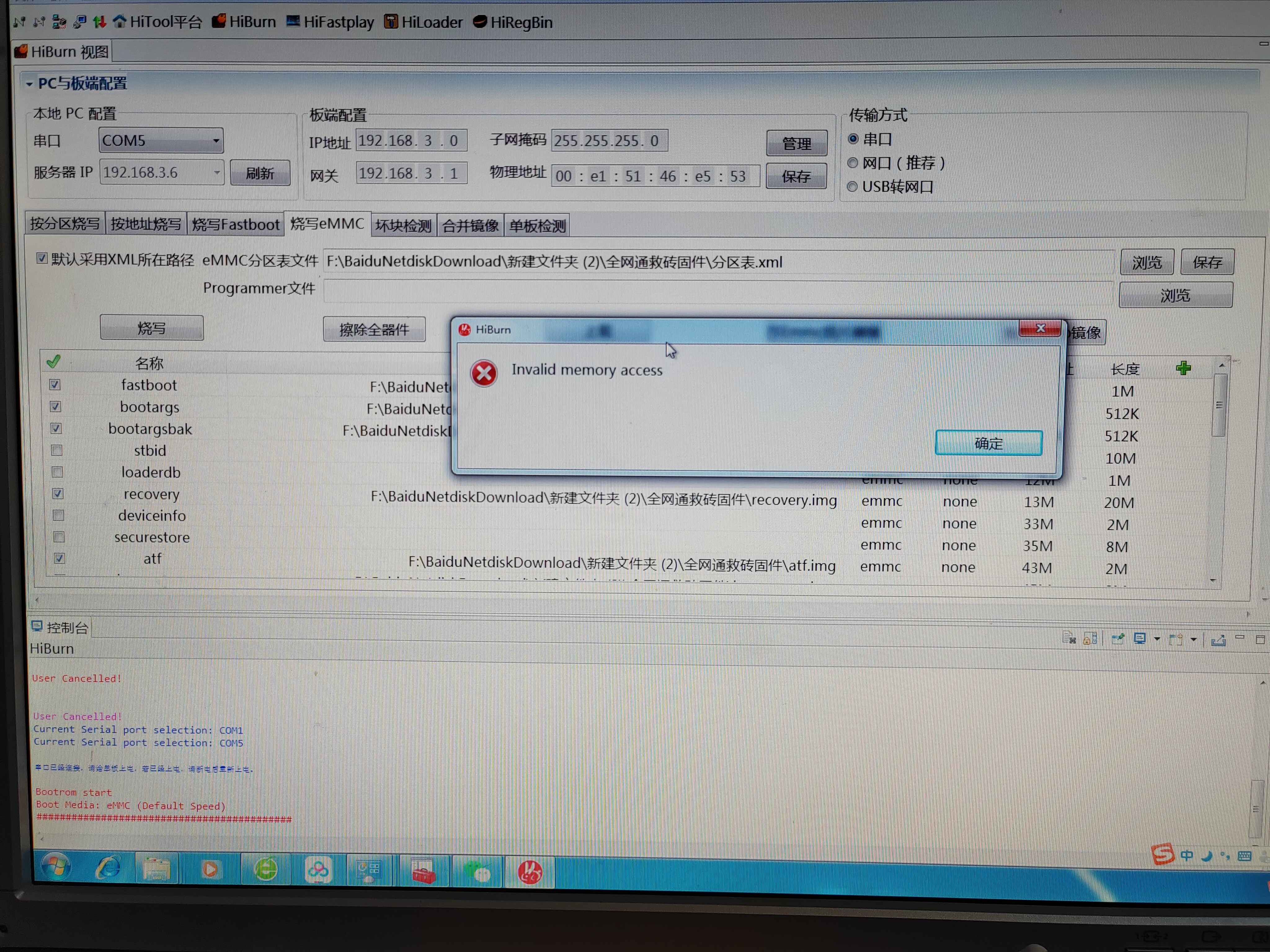Uncheck the fastboot partition checkbox

pos(55,385)
